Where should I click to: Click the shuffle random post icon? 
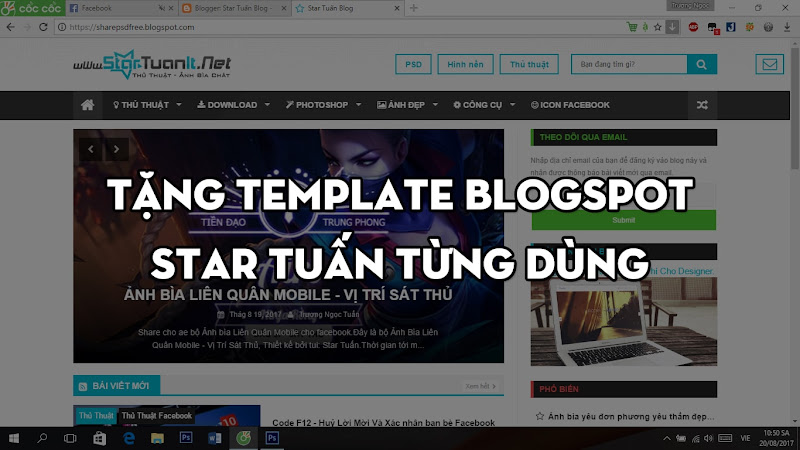(702, 105)
